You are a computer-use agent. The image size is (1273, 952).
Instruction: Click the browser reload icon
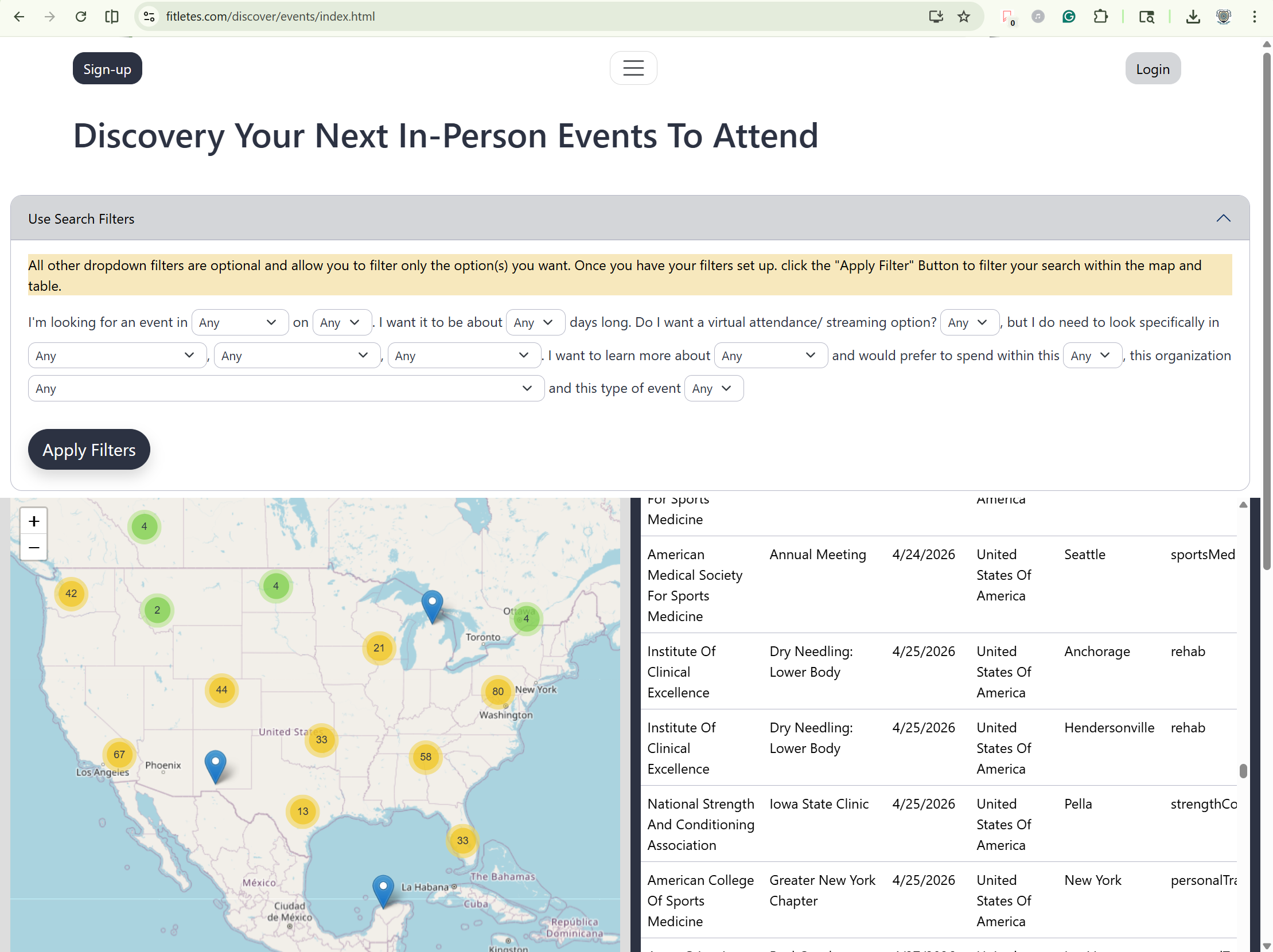click(x=80, y=17)
